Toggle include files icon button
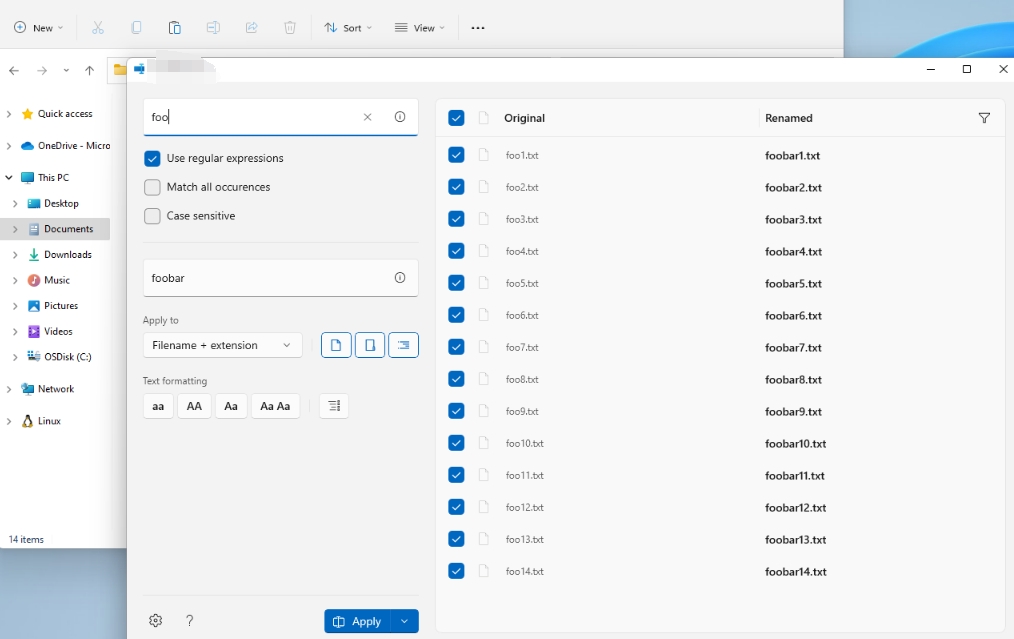The image size is (1014, 639). [336, 345]
